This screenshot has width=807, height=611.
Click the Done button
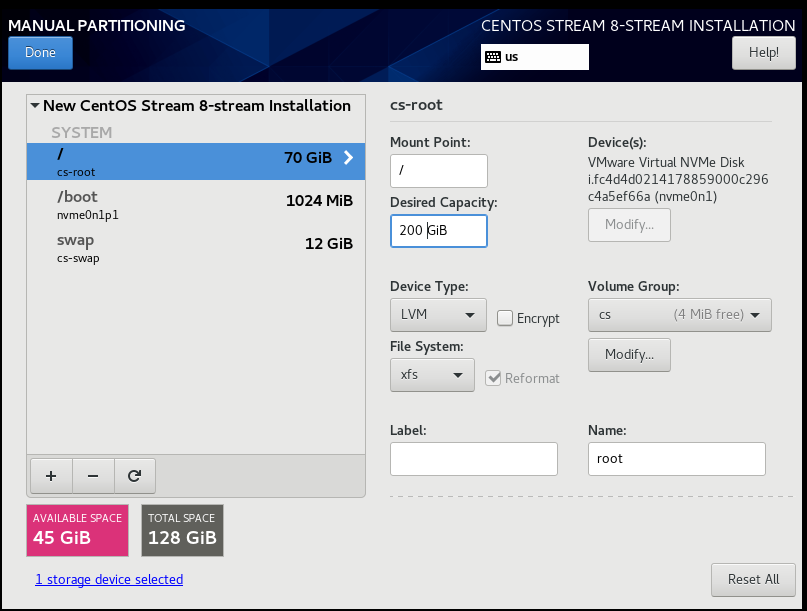coord(40,53)
